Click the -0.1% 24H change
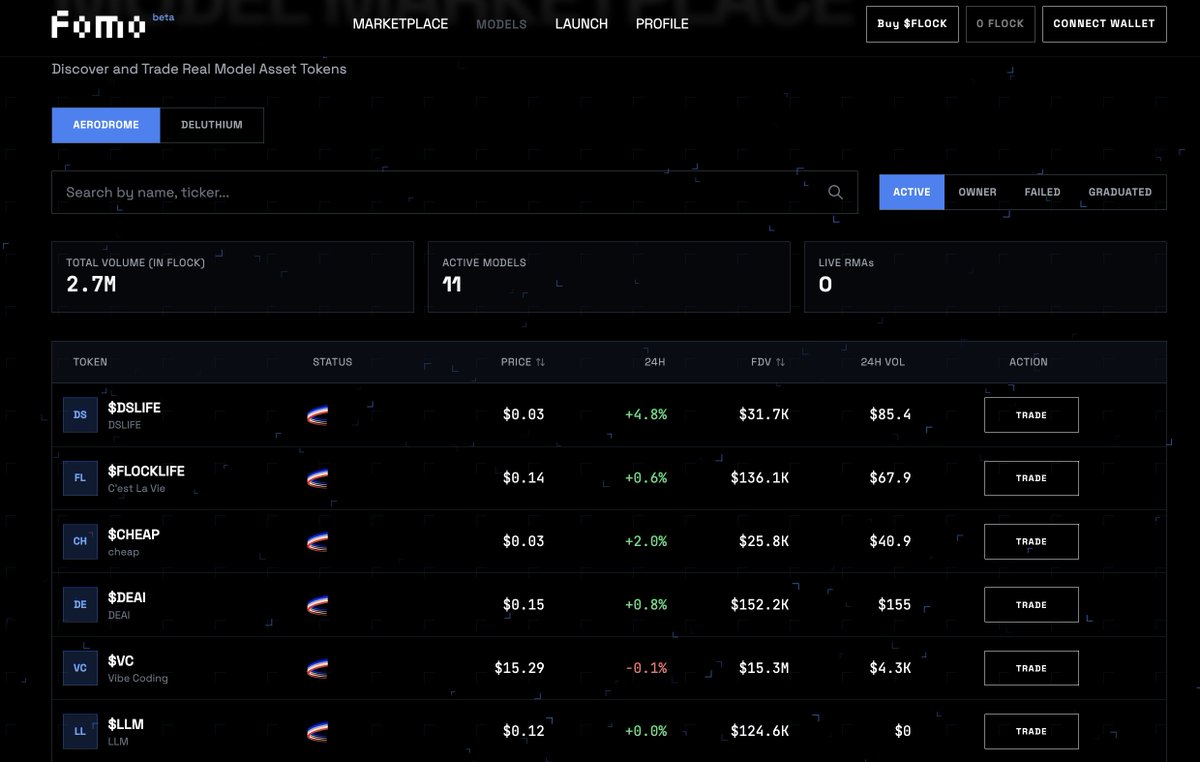Image resolution: width=1200 pixels, height=762 pixels. click(646, 668)
